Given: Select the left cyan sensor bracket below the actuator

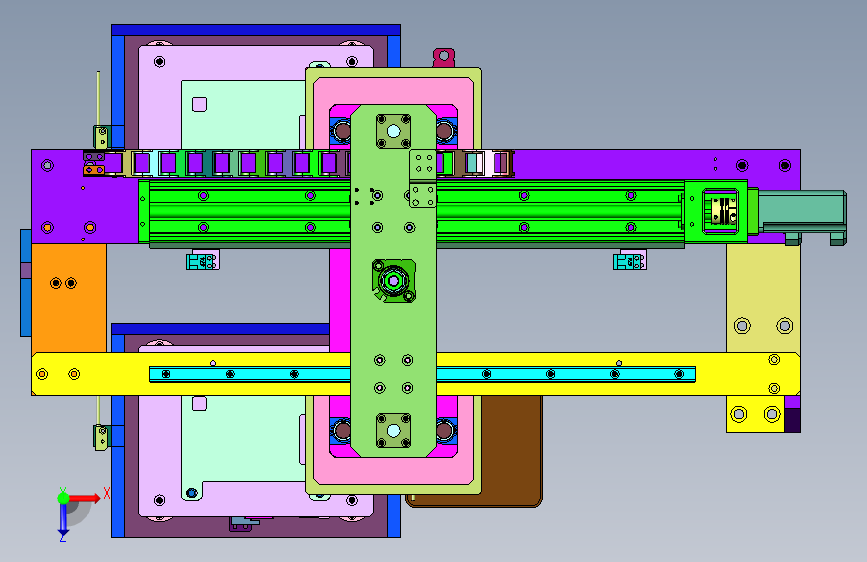Looking at the screenshot, I should (202, 260).
